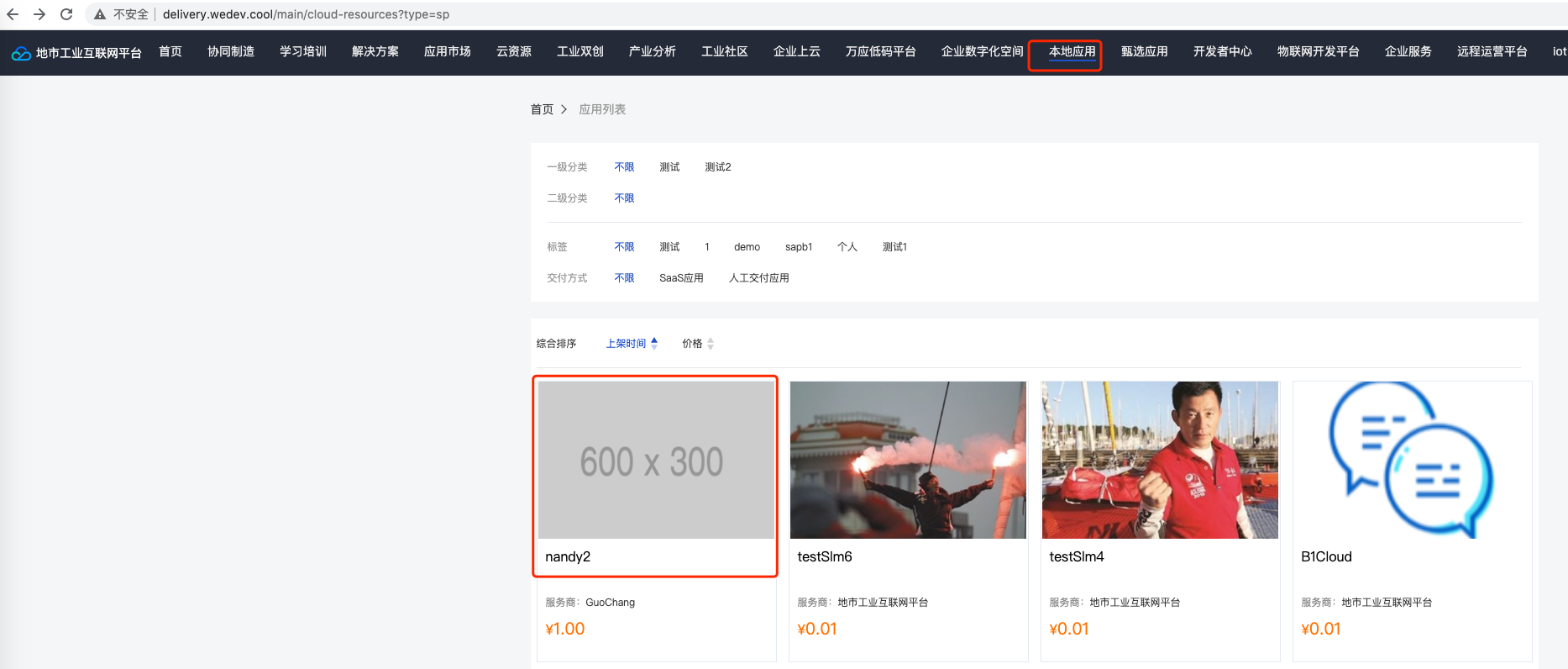Click the ¥1.00 price of nandy2
Viewport: 1568px width, 669px height.
[565, 629]
